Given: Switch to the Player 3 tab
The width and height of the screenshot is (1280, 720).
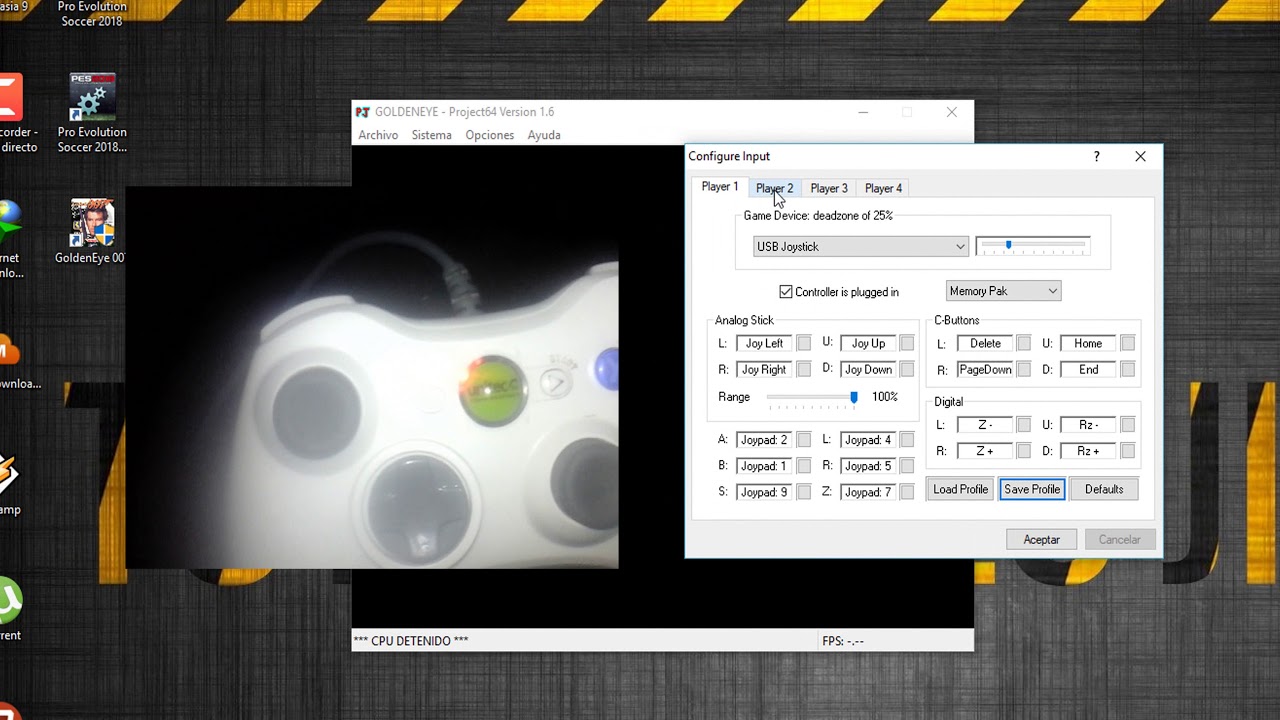Looking at the screenshot, I should click(x=829, y=188).
